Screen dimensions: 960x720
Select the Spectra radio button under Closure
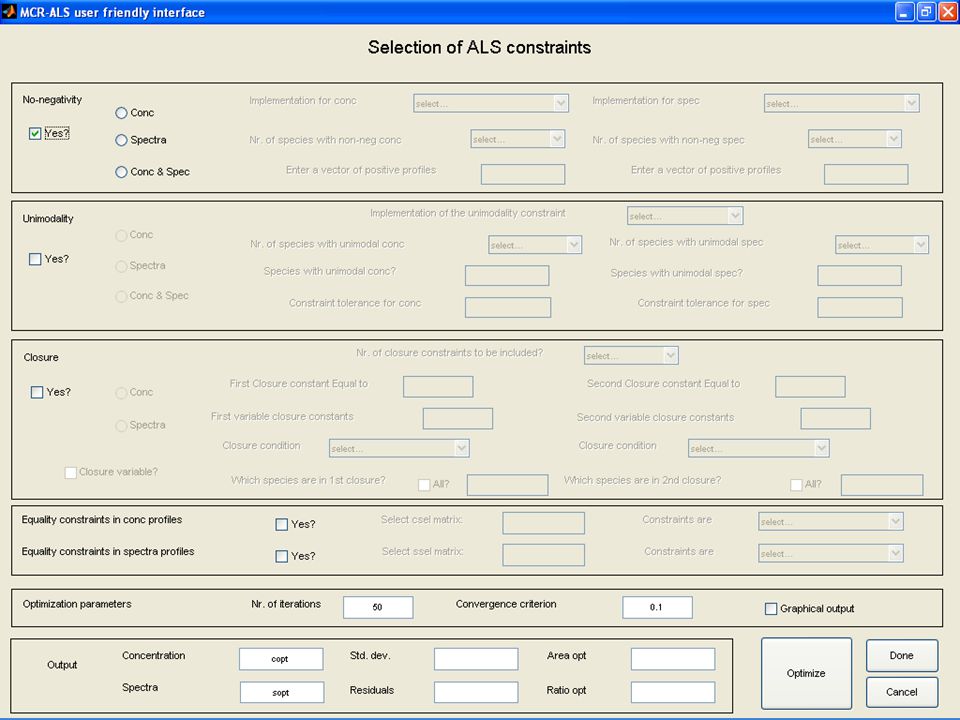(121, 425)
